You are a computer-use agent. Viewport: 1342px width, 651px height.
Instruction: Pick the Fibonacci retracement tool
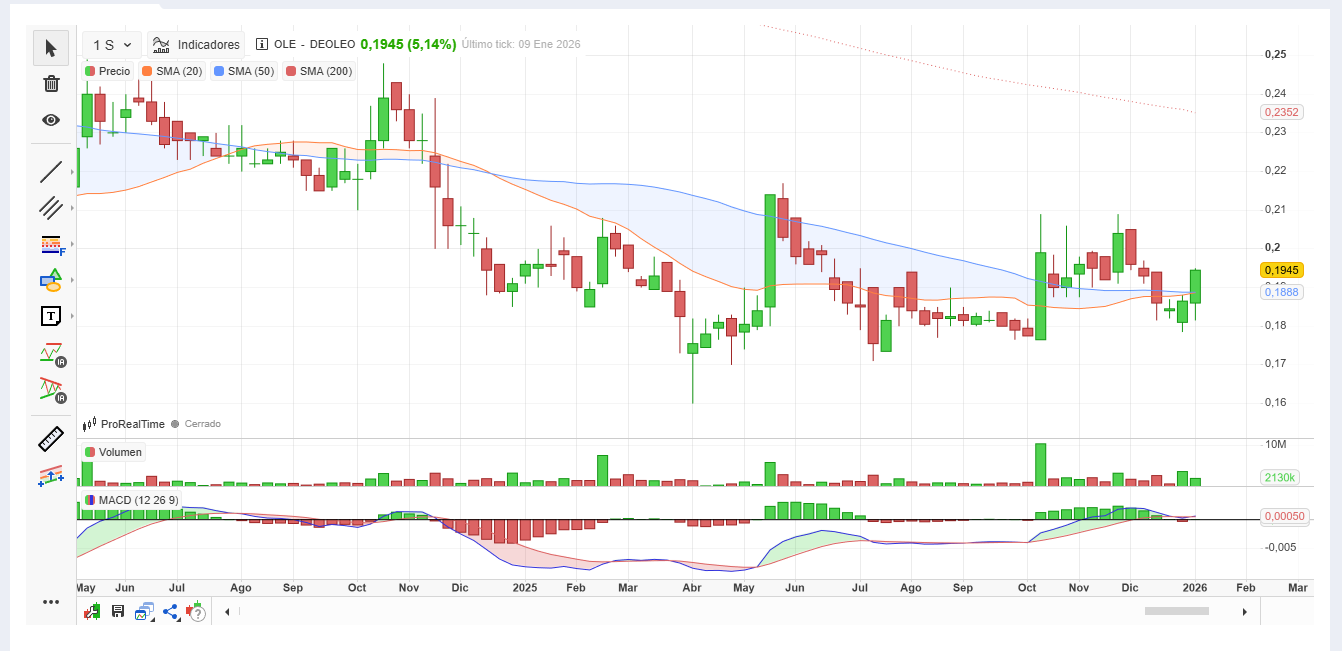coord(51,245)
